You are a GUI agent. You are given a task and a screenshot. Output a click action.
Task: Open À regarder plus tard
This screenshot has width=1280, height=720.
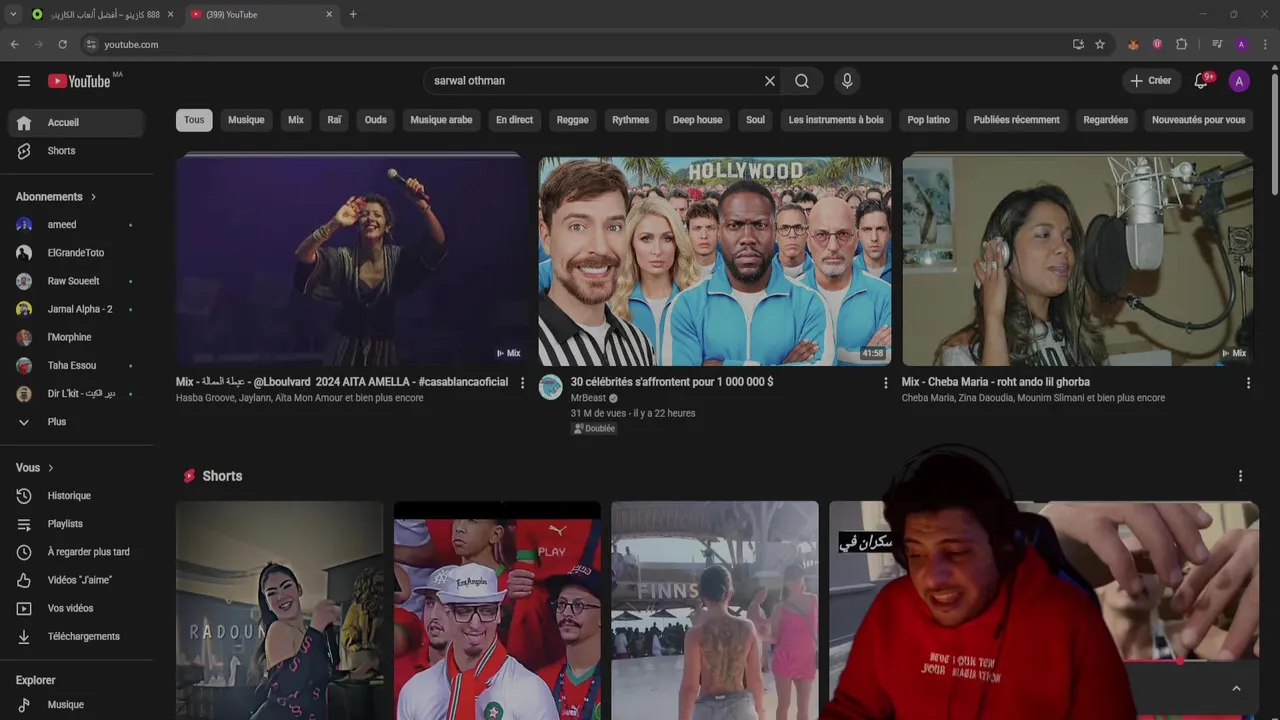(77, 552)
